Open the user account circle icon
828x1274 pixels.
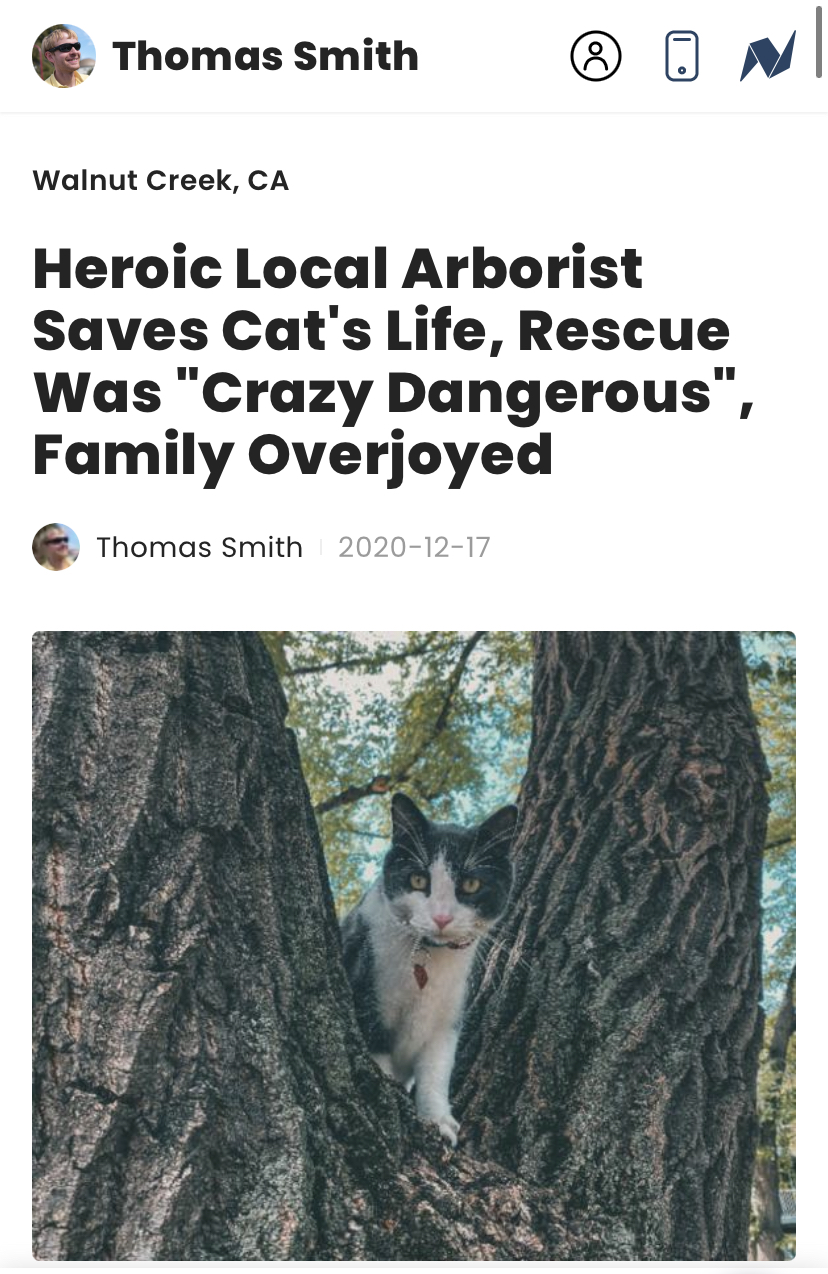click(596, 56)
